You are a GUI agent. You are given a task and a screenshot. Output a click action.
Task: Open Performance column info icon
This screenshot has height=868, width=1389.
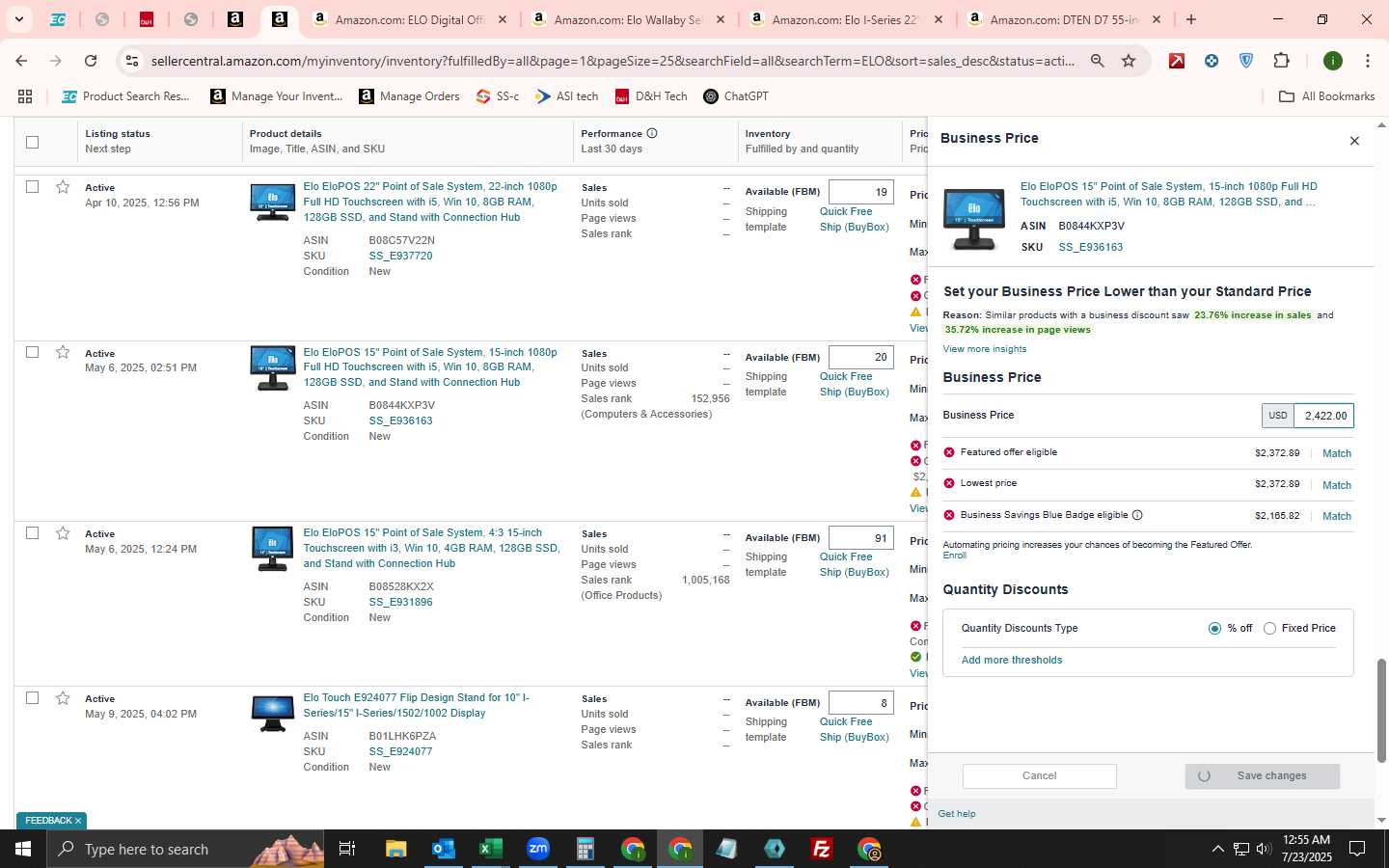[652, 133]
